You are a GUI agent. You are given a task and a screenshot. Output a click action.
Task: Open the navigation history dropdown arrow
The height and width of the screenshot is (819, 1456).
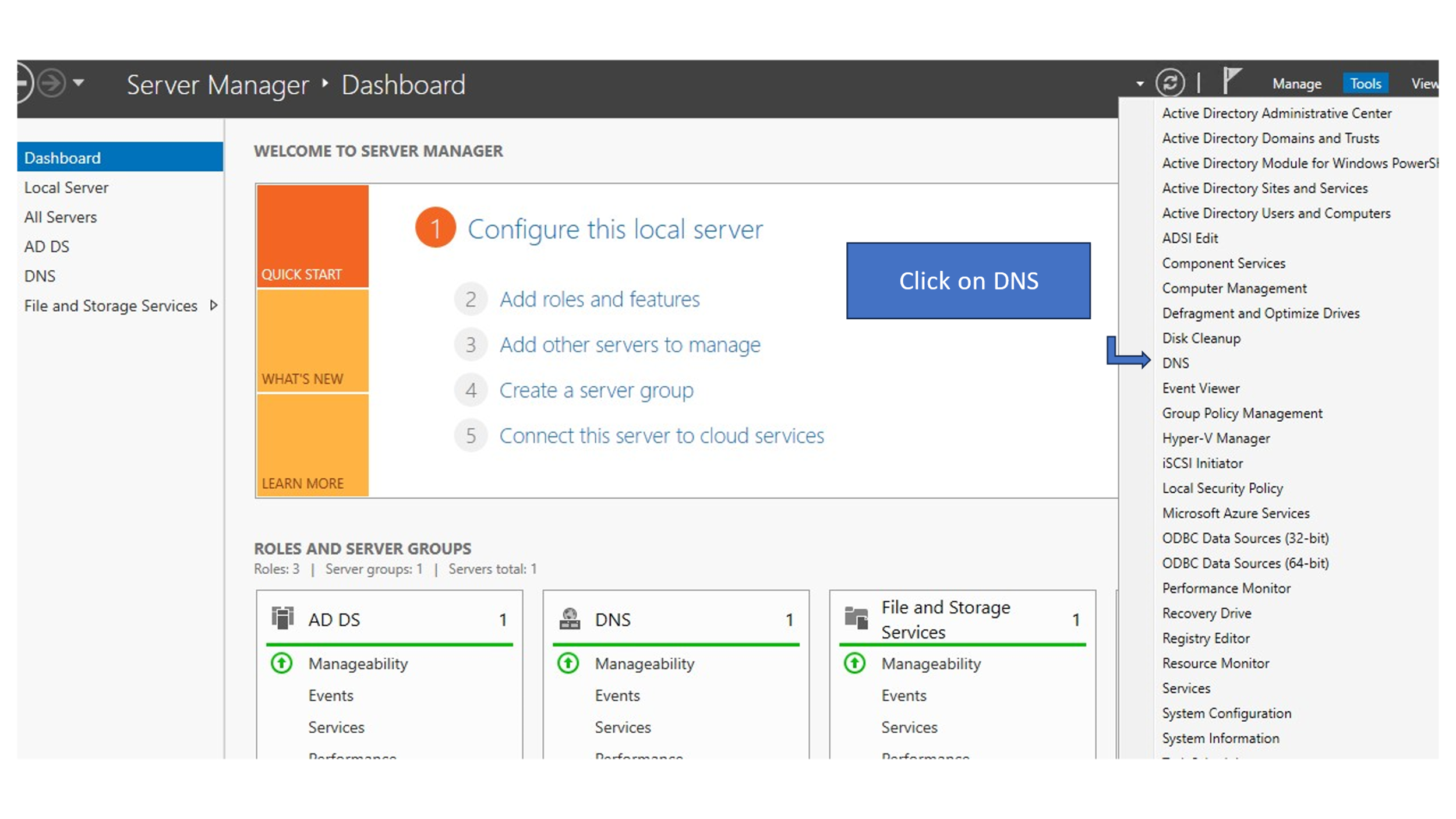(79, 83)
